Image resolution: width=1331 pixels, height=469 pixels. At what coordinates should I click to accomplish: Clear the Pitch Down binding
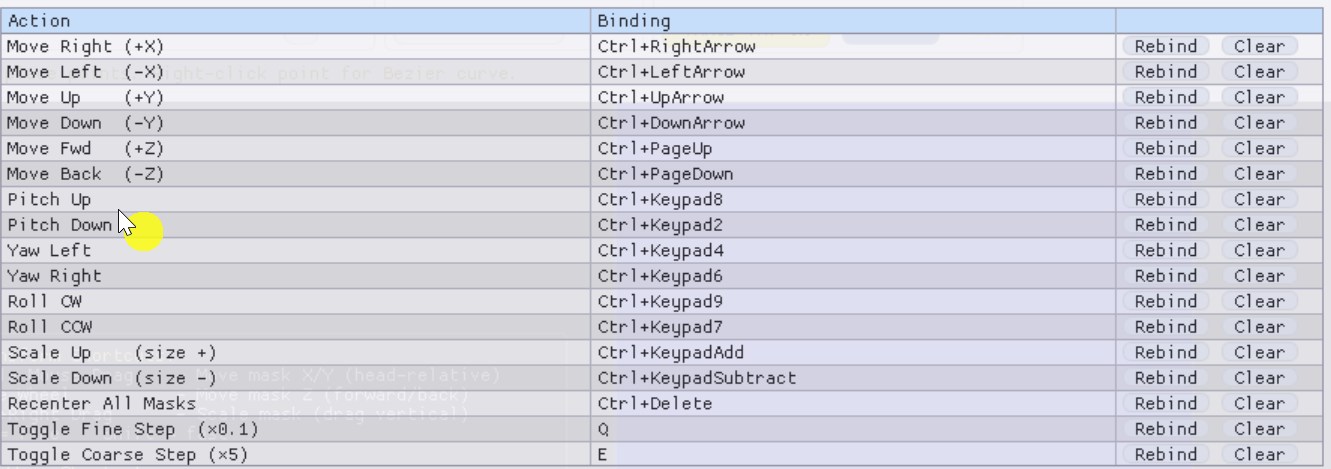1259,225
